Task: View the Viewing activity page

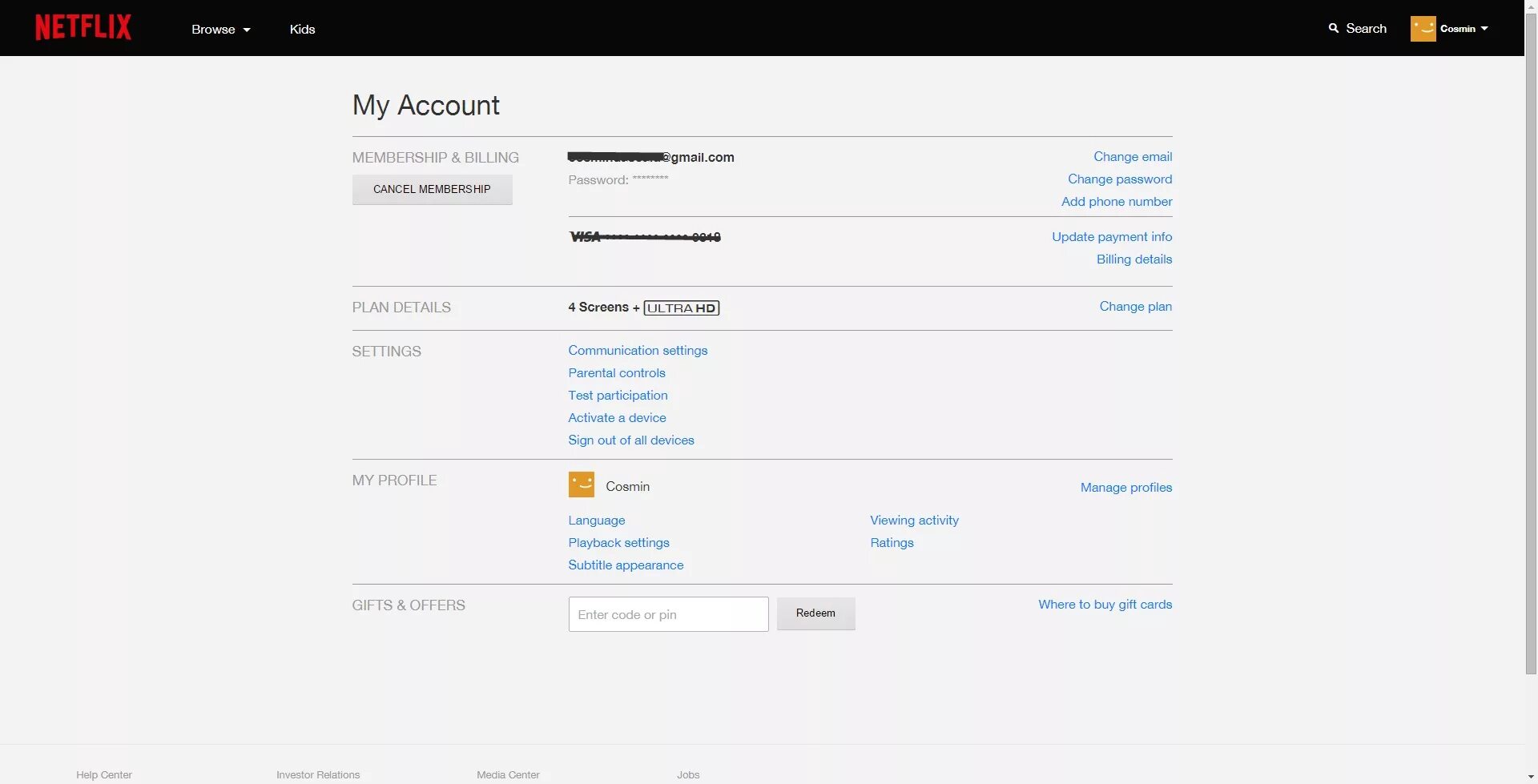Action: coord(914,520)
